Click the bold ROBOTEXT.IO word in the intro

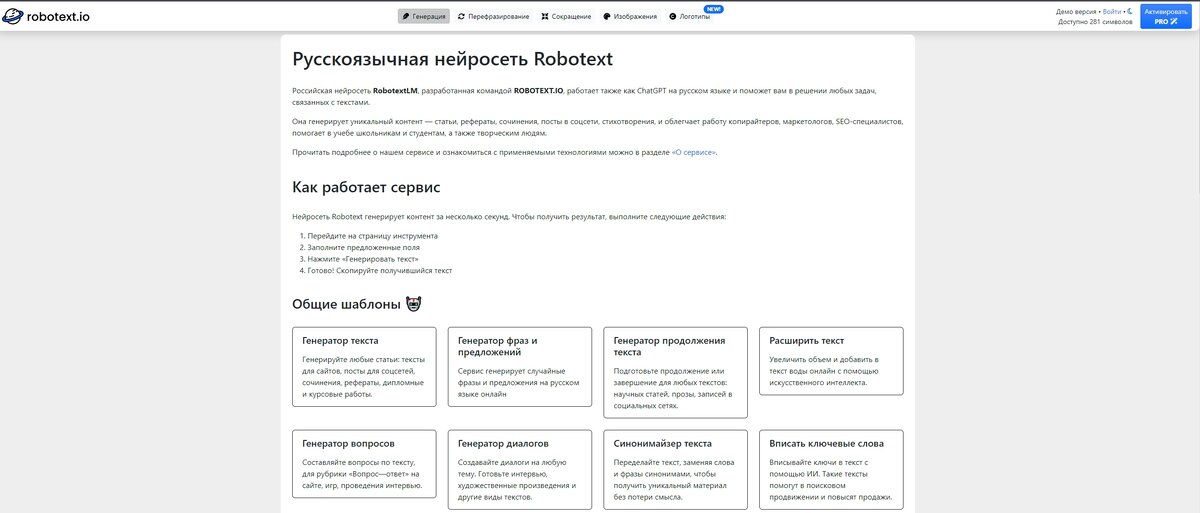pos(539,91)
